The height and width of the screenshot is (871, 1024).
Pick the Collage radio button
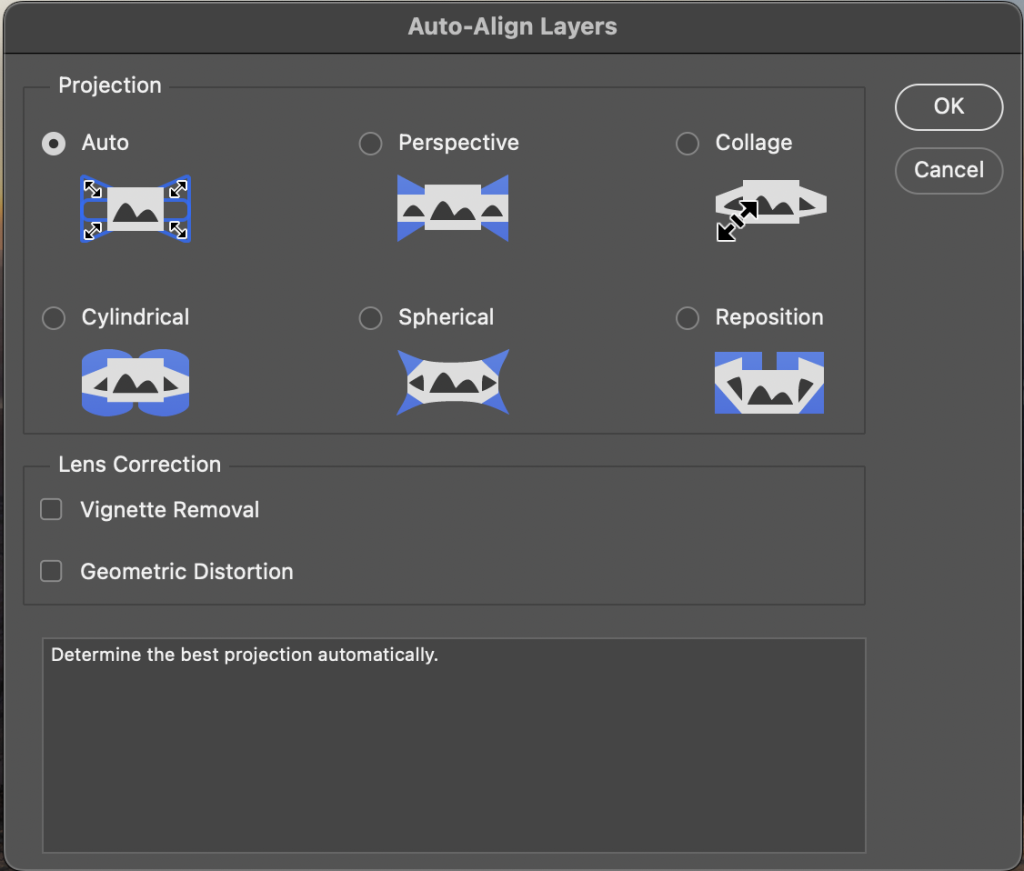tap(687, 143)
